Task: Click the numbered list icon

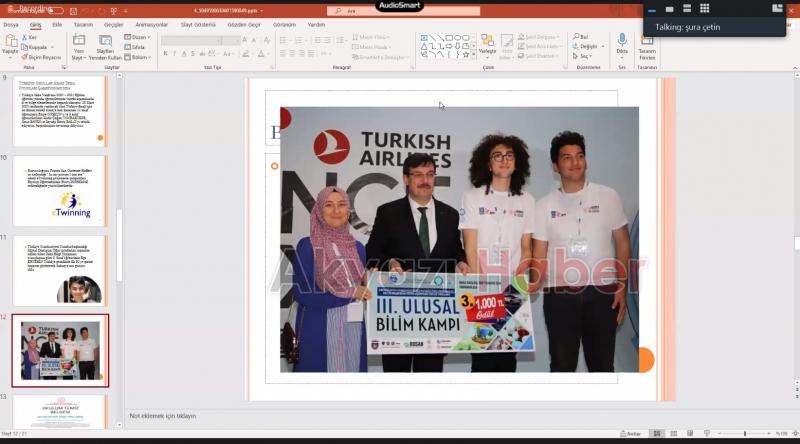Action: coord(300,40)
